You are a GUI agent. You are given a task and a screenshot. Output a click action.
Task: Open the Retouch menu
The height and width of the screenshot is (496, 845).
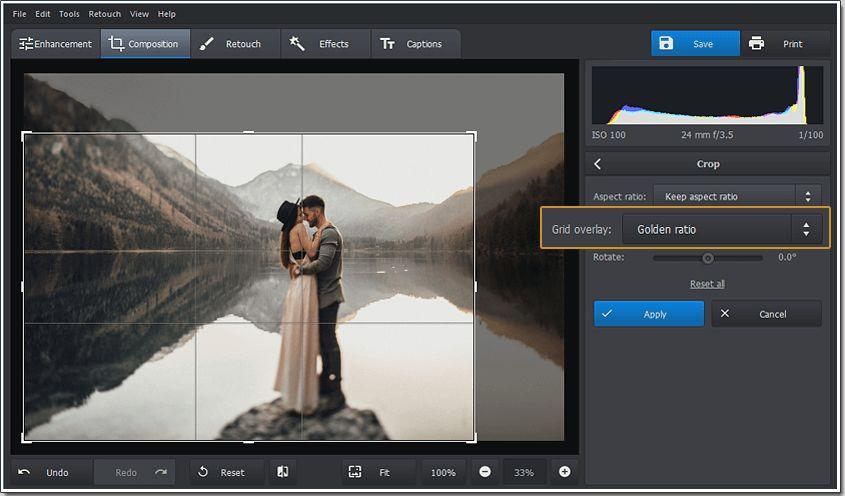point(105,14)
